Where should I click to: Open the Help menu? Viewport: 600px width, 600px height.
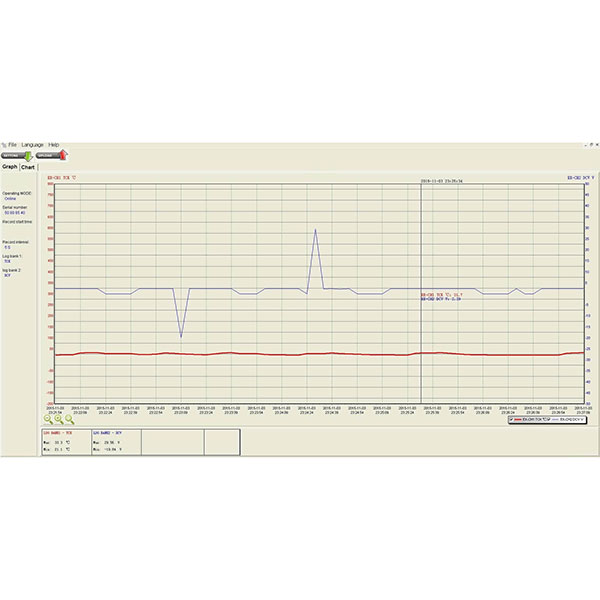tap(54, 145)
